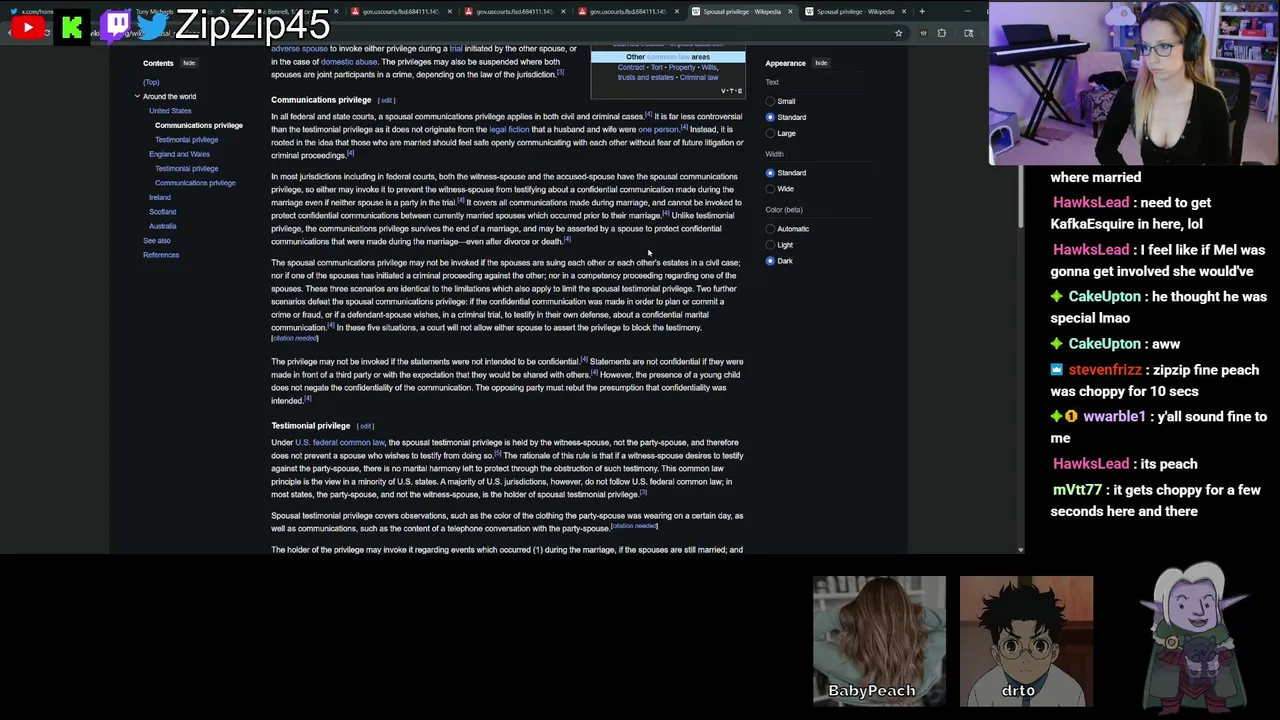Open the domestic abuse link
The image size is (1280, 720).
point(349,61)
